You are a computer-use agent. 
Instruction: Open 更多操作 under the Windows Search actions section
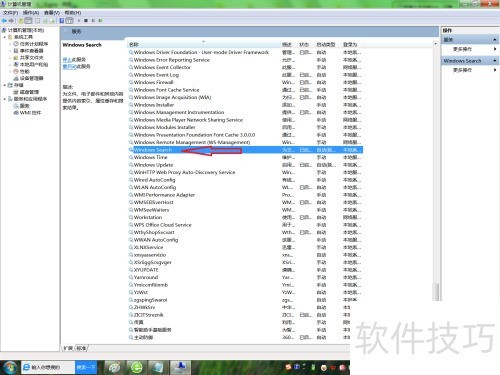(x=462, y=70)
